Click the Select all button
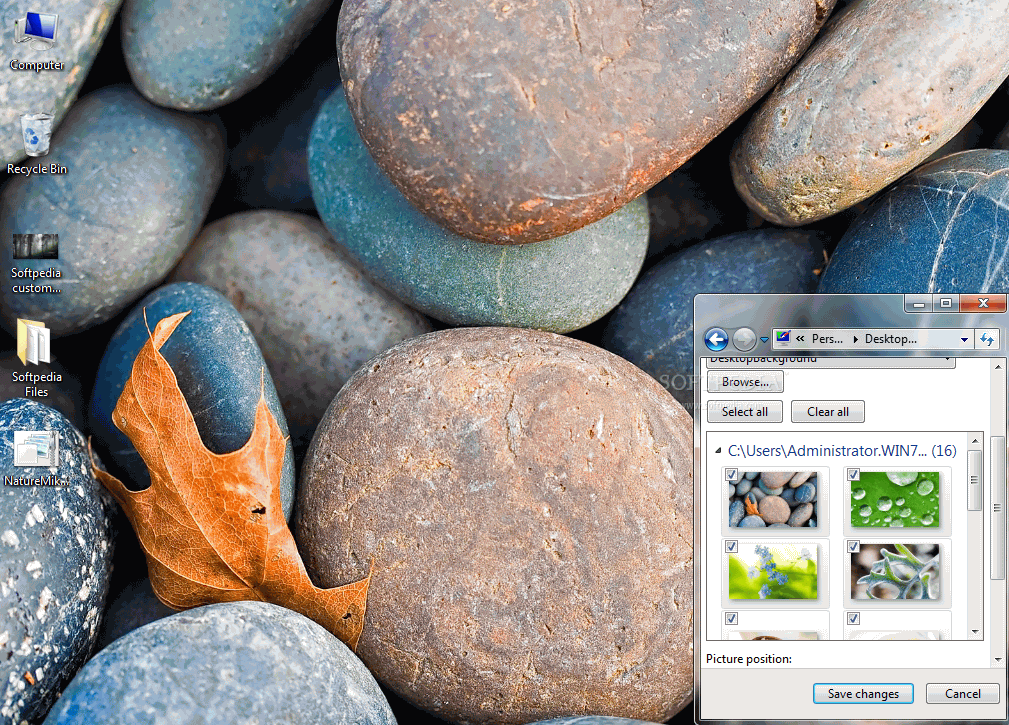 tap(745, 412)
